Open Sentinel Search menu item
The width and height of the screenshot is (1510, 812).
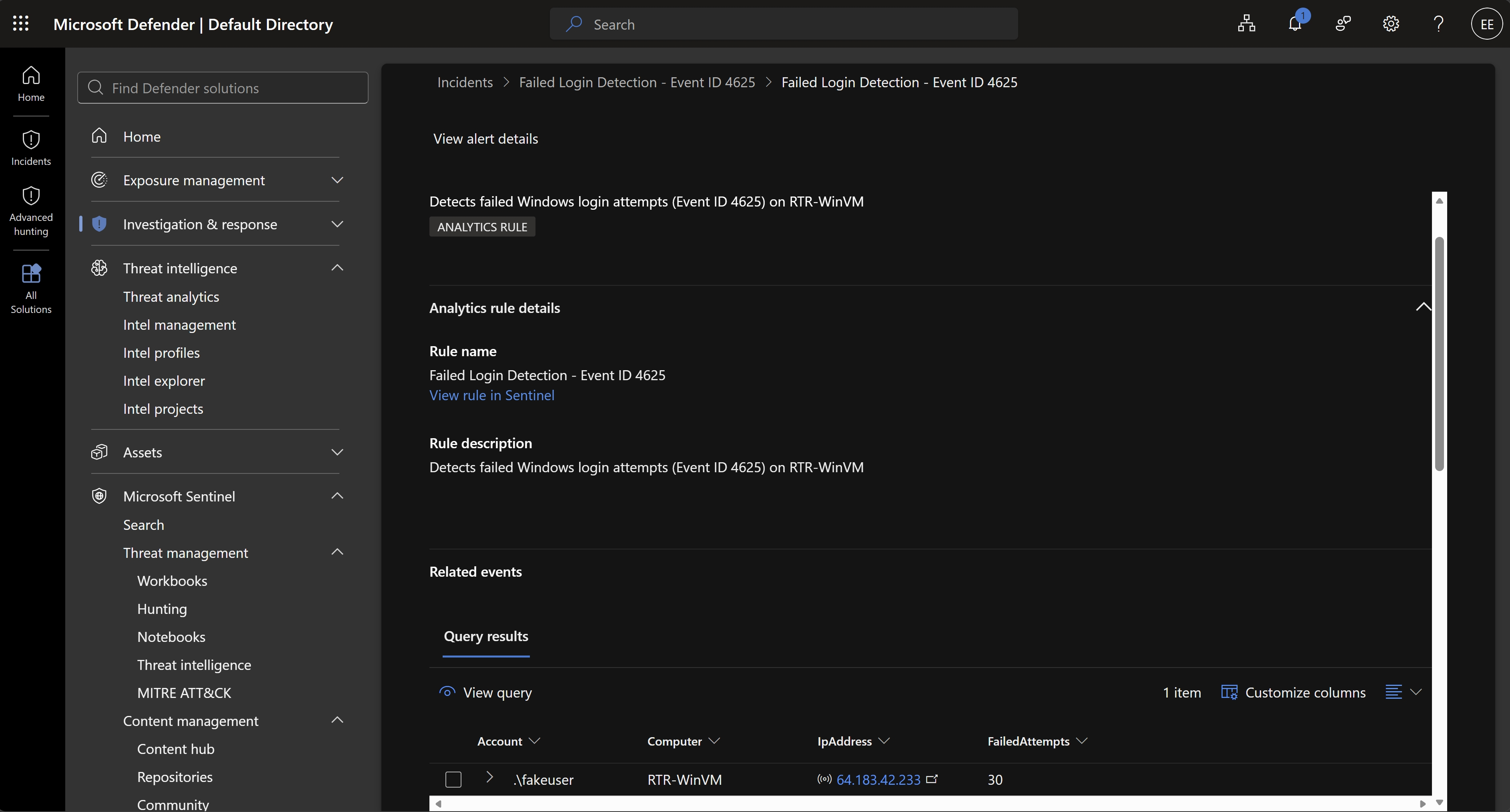[x=144, y=525]
